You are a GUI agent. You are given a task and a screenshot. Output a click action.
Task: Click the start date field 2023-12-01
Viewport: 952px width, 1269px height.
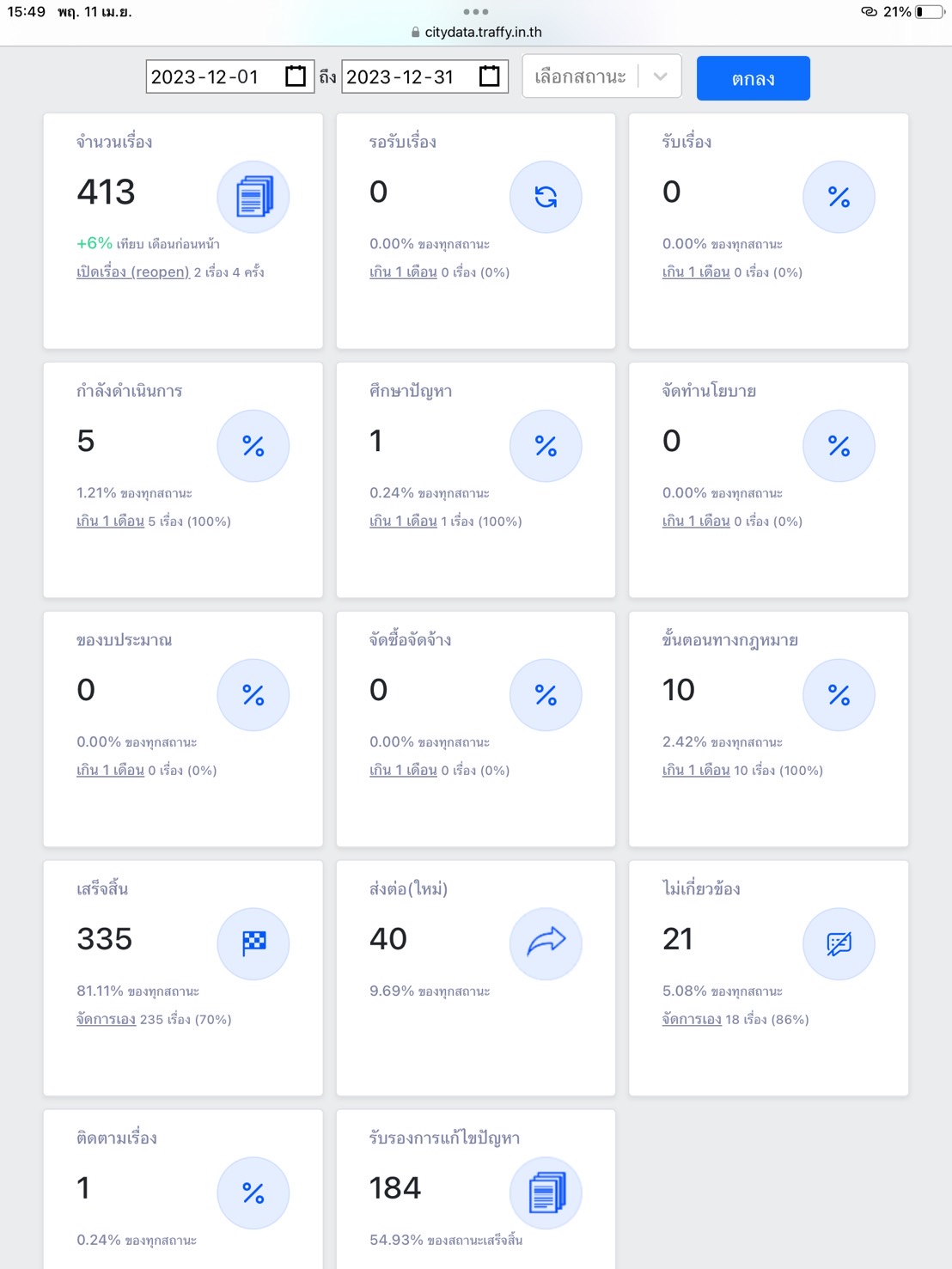click(x=206, y=76)
